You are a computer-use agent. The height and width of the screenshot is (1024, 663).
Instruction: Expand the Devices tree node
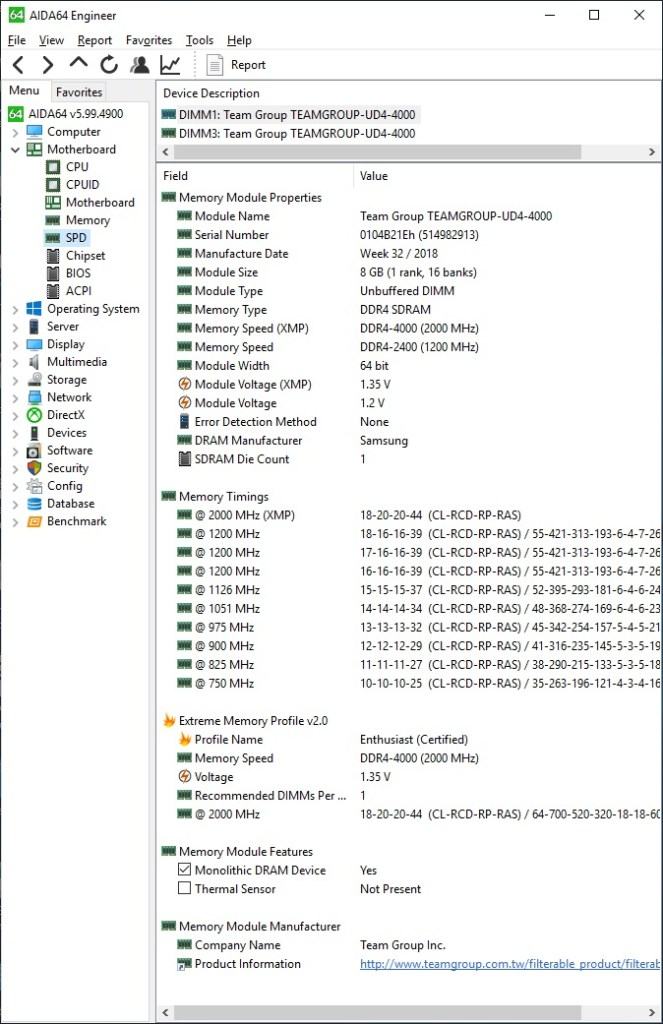pyautogui.click(x=15, y=433)
